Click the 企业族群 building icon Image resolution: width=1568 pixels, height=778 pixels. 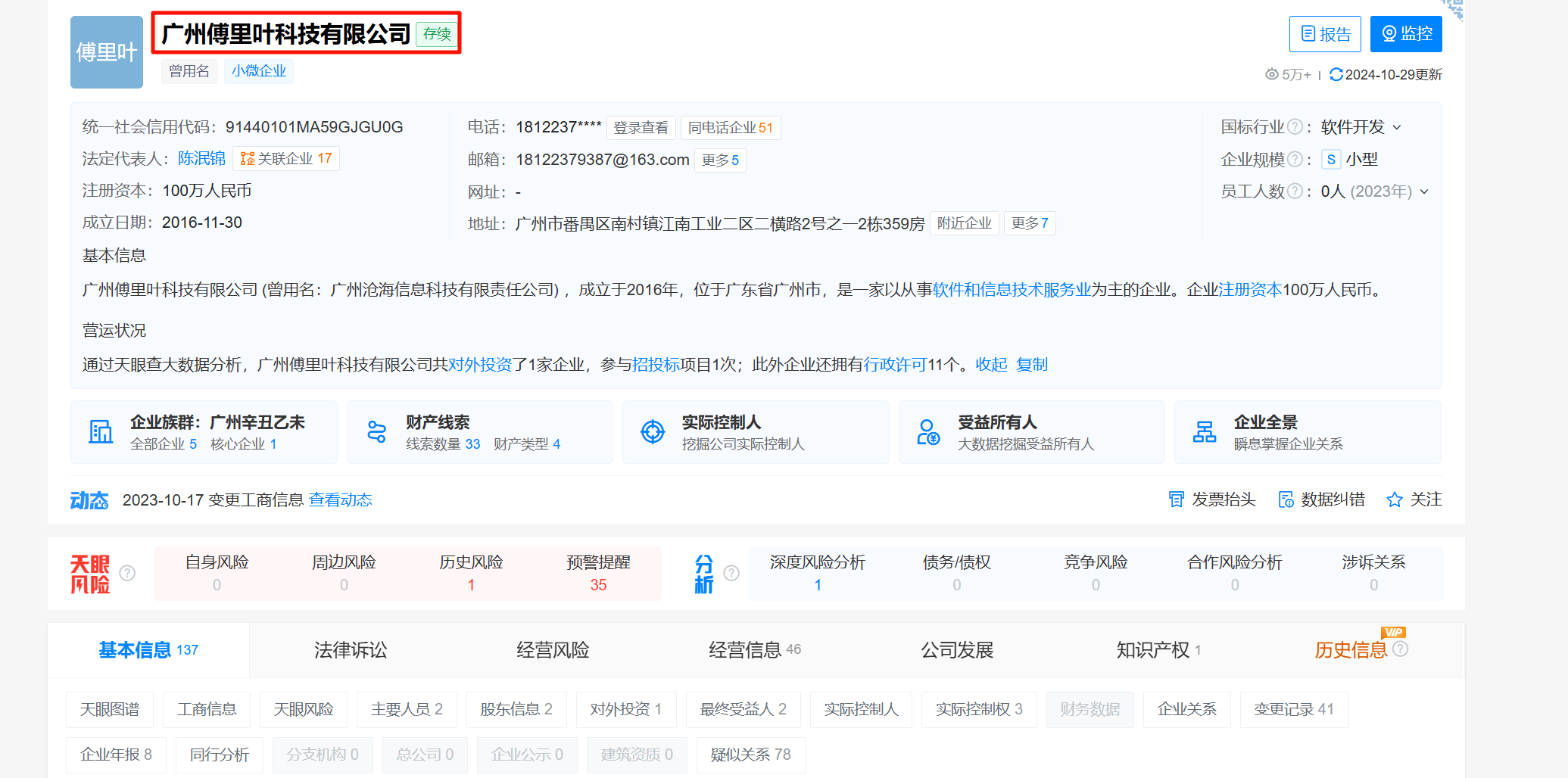coord(101,432)
